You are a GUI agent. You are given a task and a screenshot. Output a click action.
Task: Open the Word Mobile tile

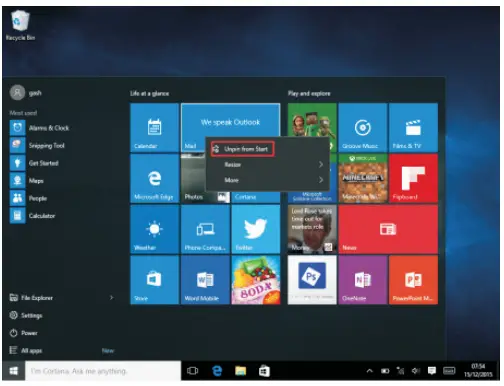tap(205, 280)
